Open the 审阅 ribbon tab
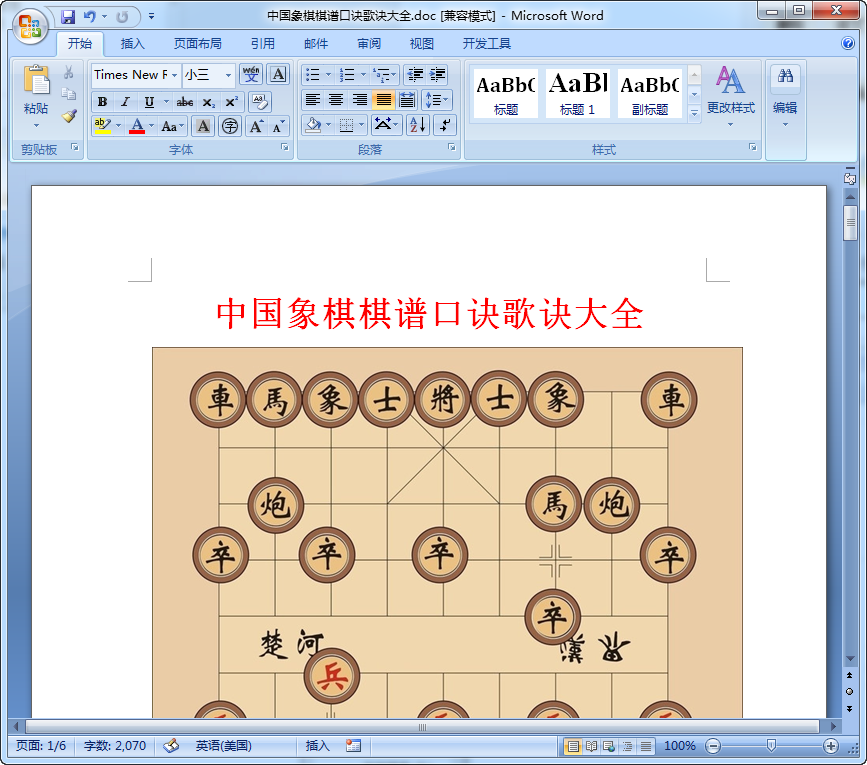The height and width of the screenshot is (765, 867). [369, 43]
